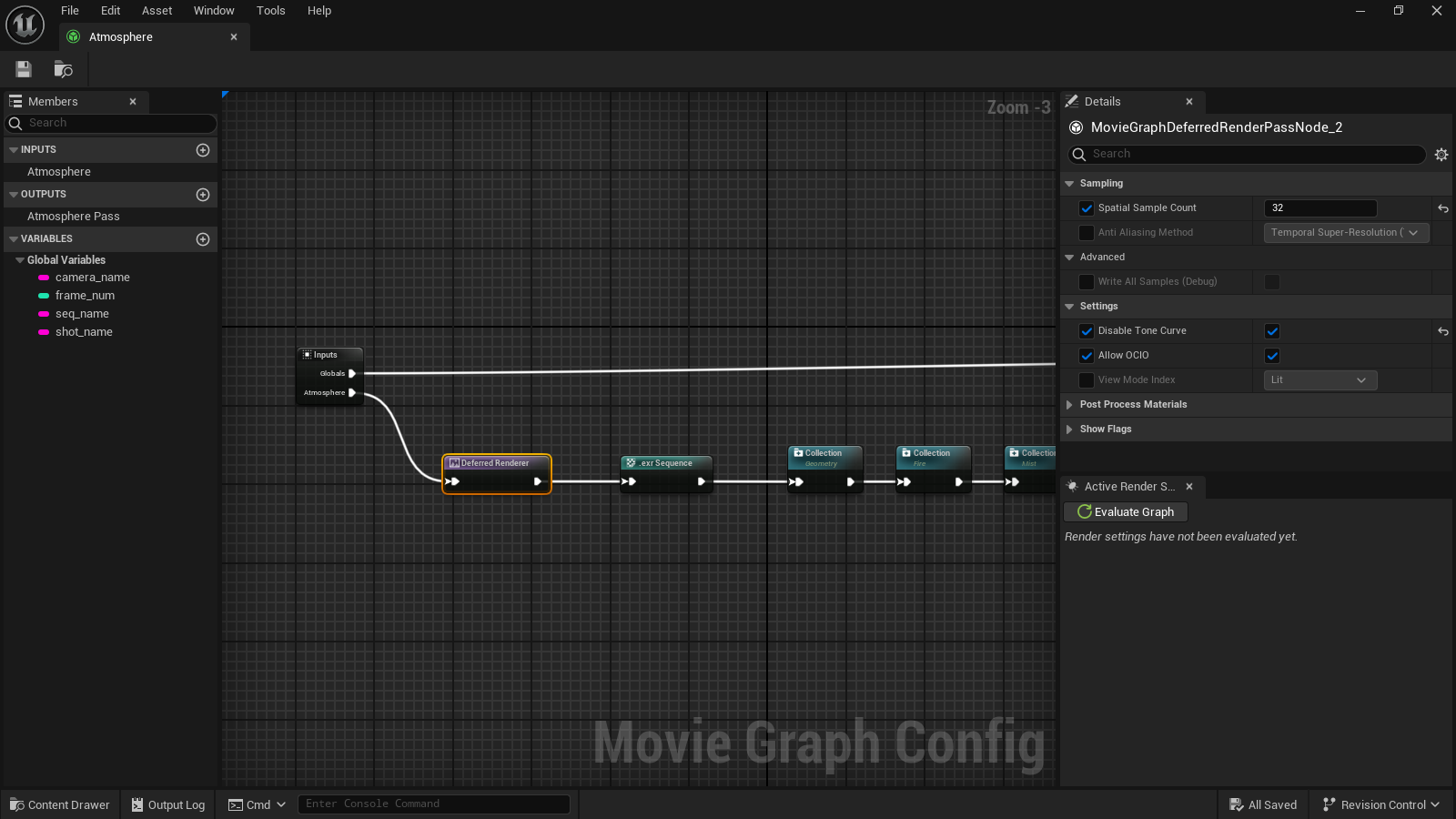This screenshot has width=1456, height=819.
Task: Add a new variable with the plus icon
Action: (x=203, y=239)
